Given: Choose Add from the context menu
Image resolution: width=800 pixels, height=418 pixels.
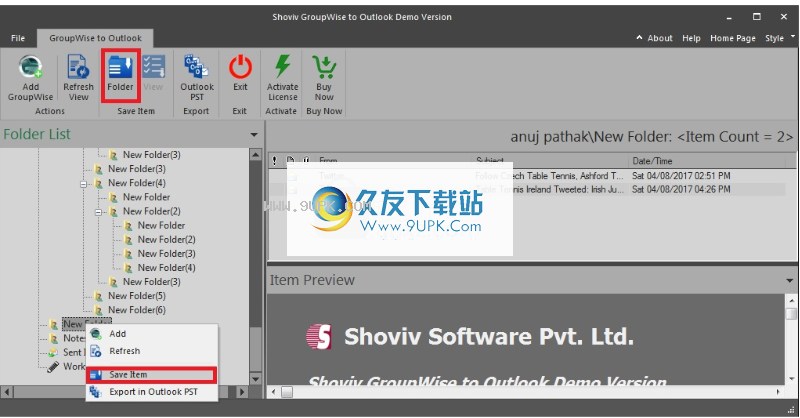Looking at the screenshot, I should tap(152, 334).
